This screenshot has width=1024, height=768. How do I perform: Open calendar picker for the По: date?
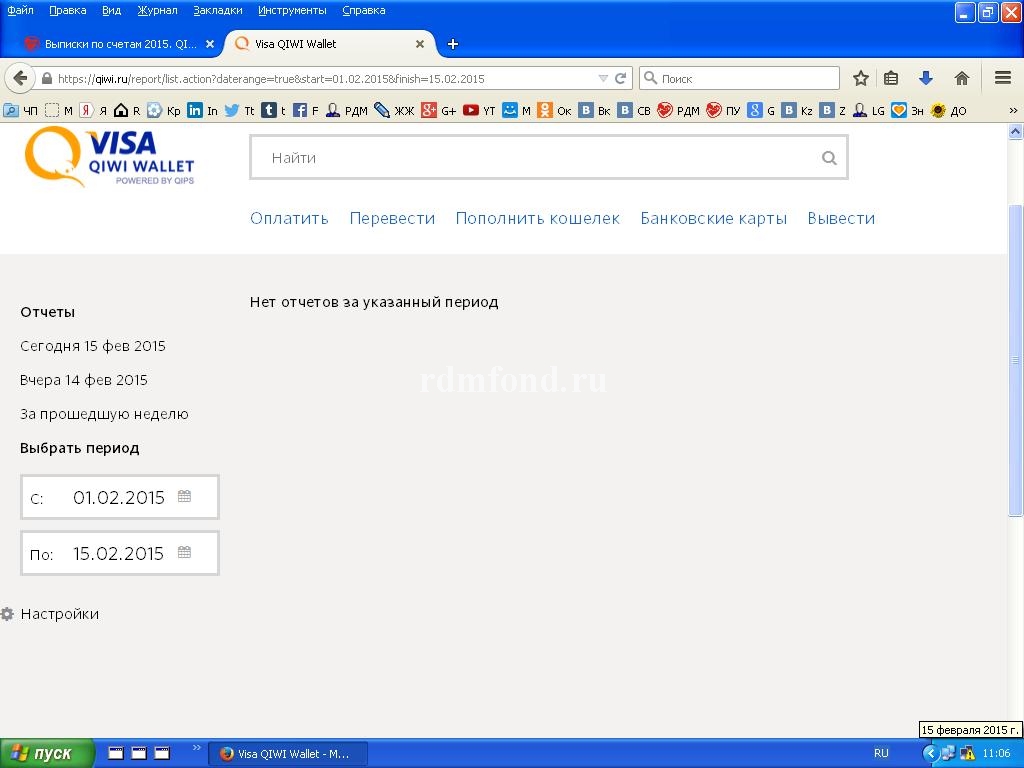tap(185, 552)
